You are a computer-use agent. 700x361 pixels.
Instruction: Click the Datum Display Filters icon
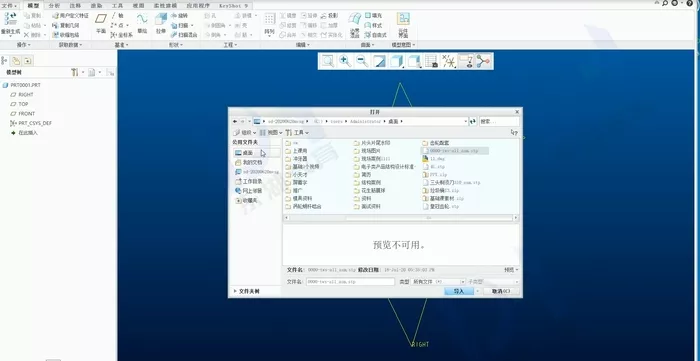point(448,61)
